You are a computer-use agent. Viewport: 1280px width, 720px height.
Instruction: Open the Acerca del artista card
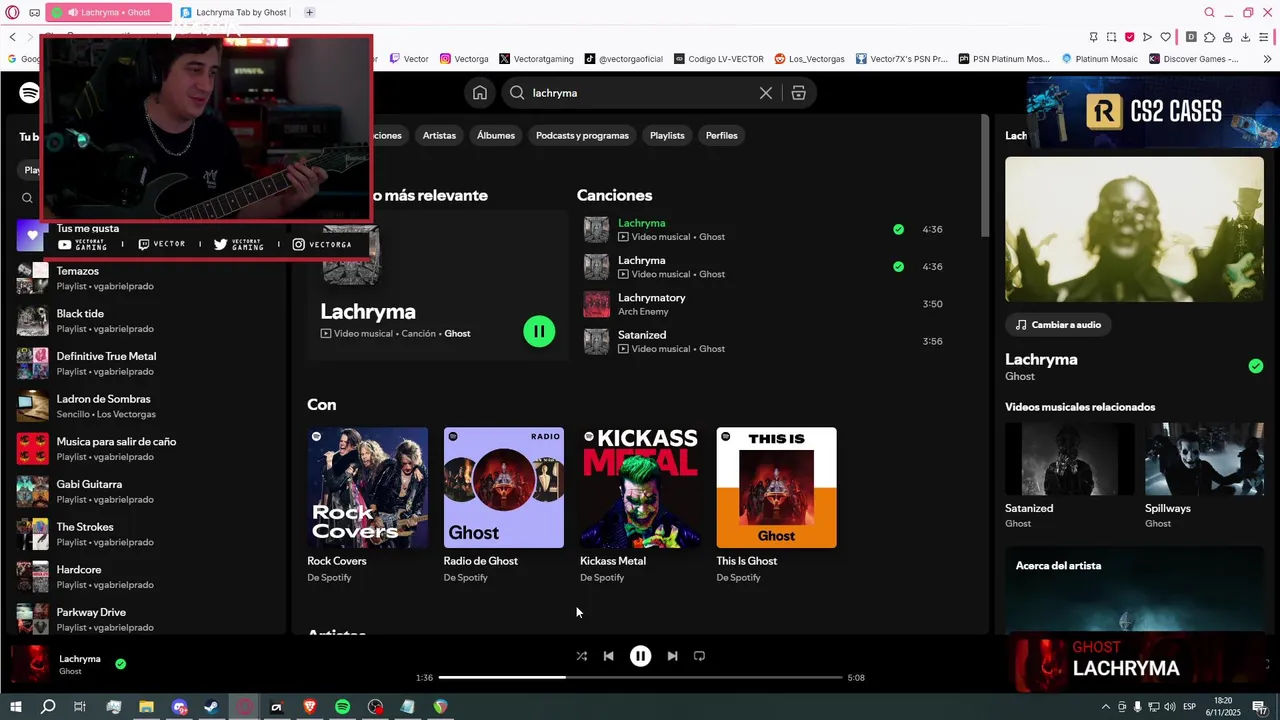click(1134, 588)
